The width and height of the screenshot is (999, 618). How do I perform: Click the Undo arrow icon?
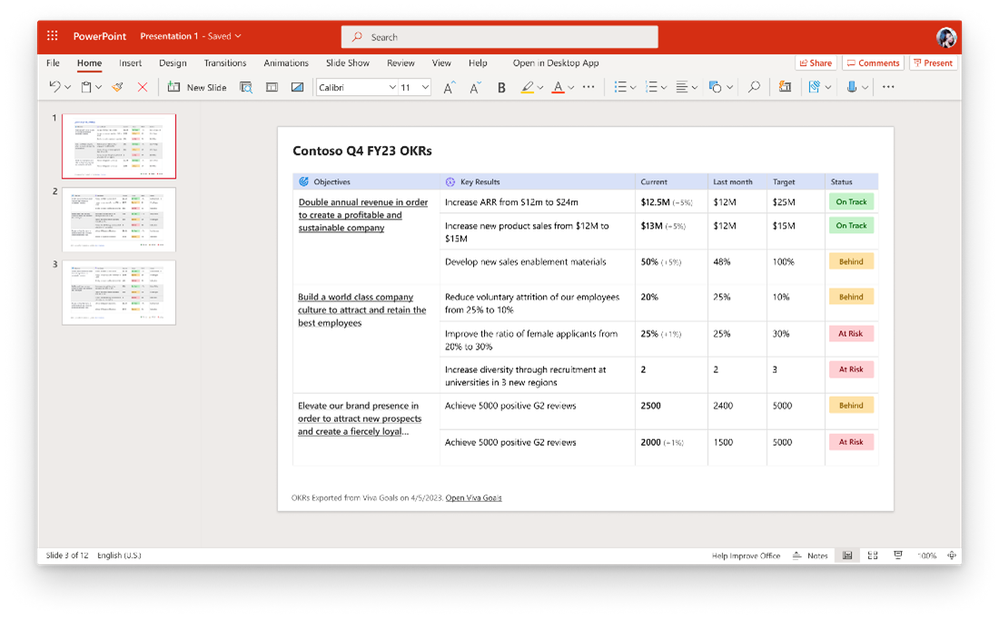pos(55,87)
